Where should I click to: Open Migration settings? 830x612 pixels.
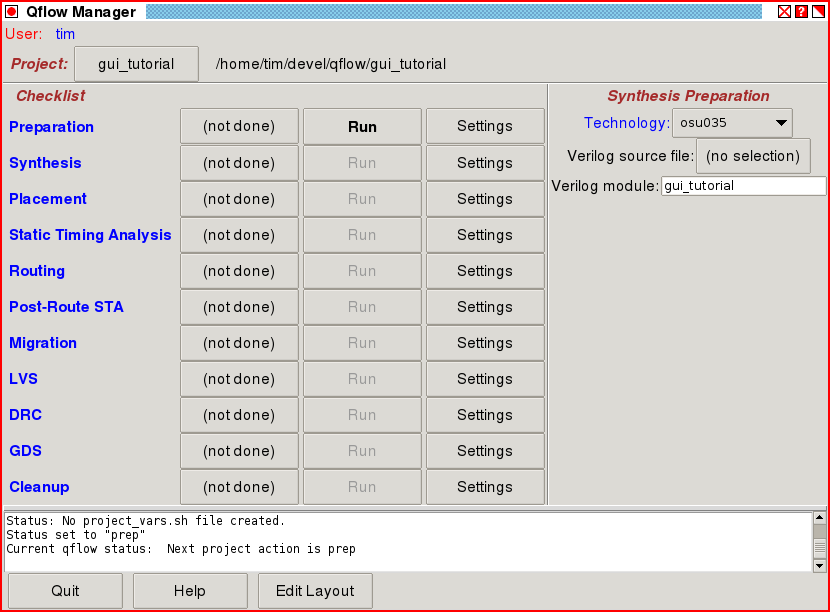(x=485, y=343)
